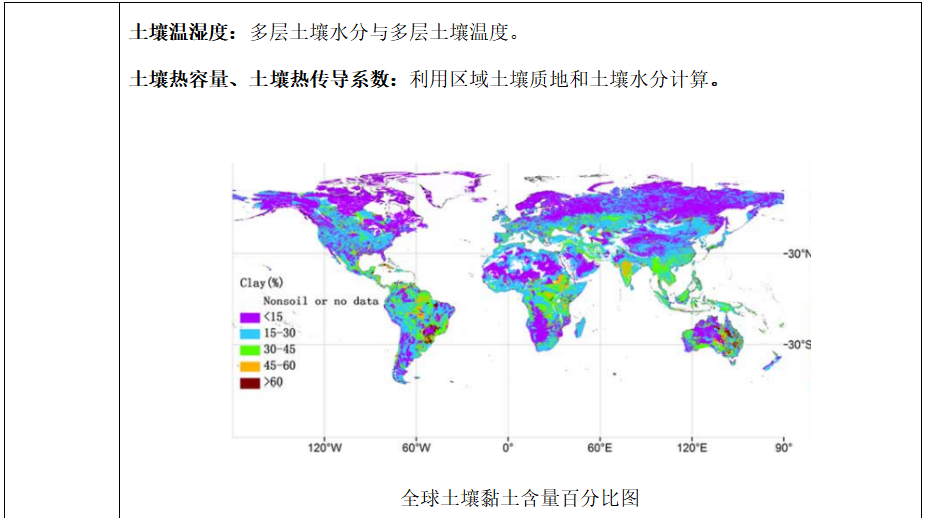
Task: Click the '30°S' latitude label
Action: tap(798, 345)
